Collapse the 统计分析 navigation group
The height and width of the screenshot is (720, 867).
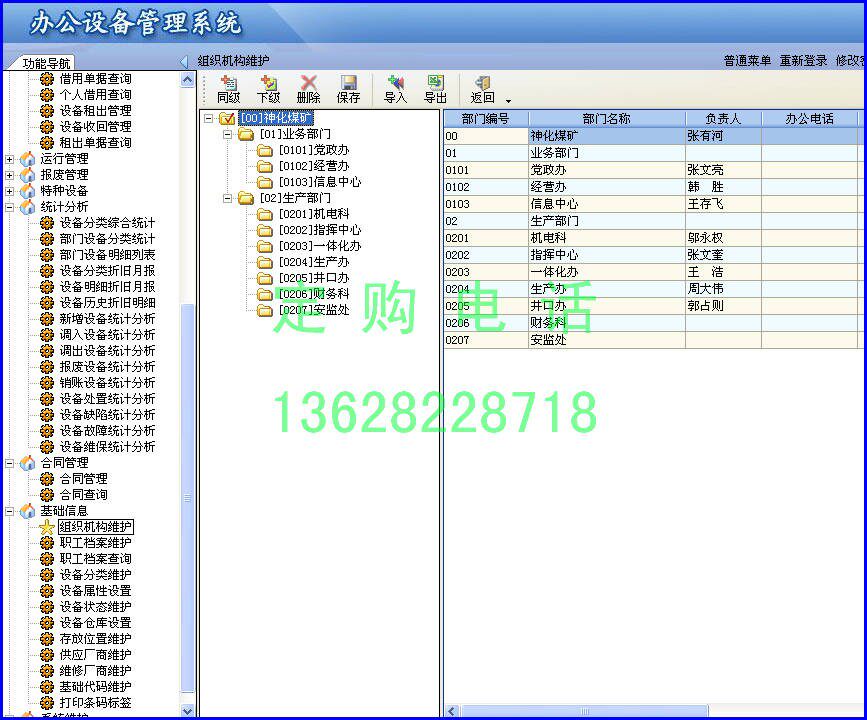click(x=9, y=207)
